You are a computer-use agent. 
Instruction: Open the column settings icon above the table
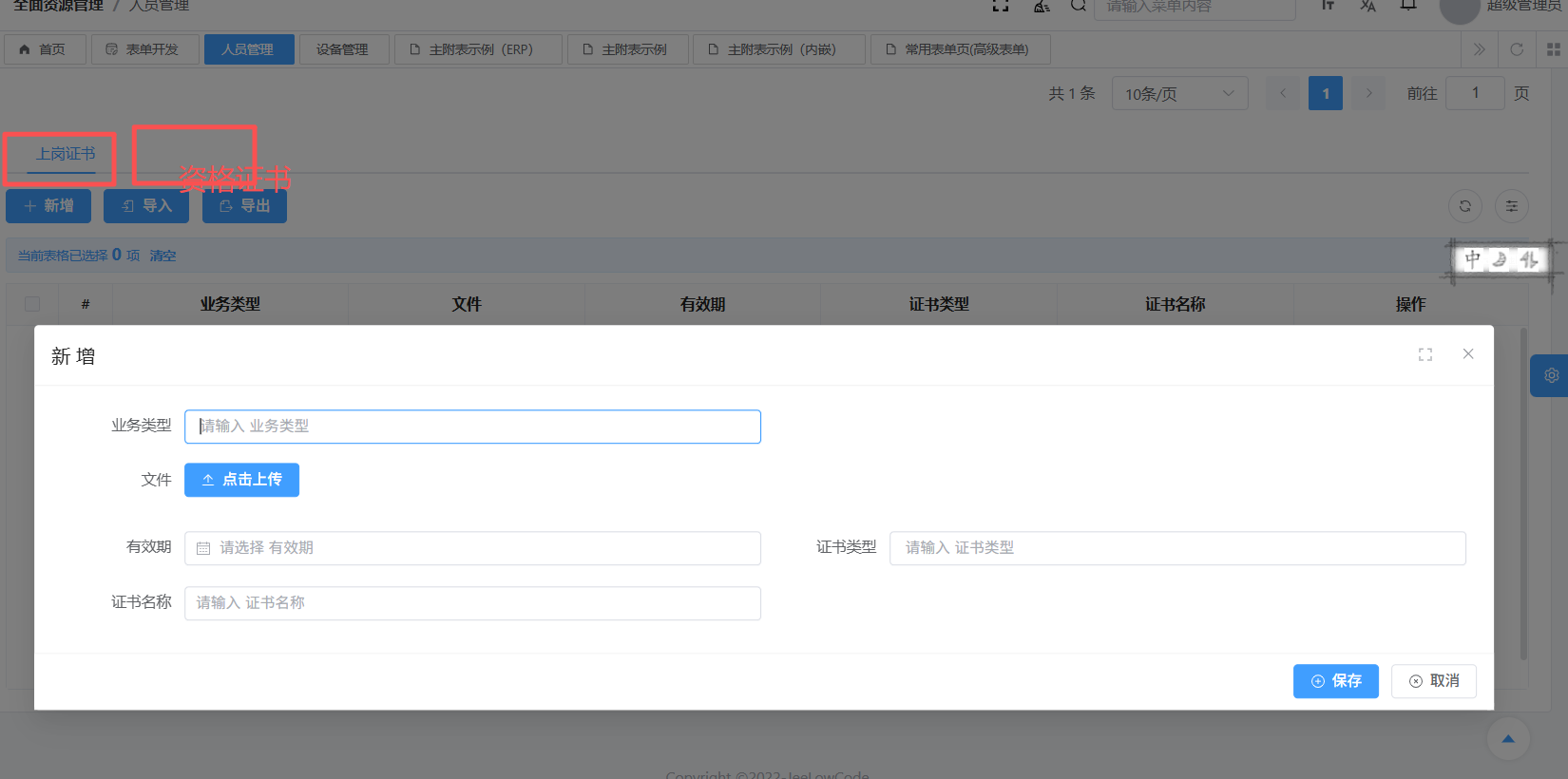pyautogui.click(x=1511, y=206)
